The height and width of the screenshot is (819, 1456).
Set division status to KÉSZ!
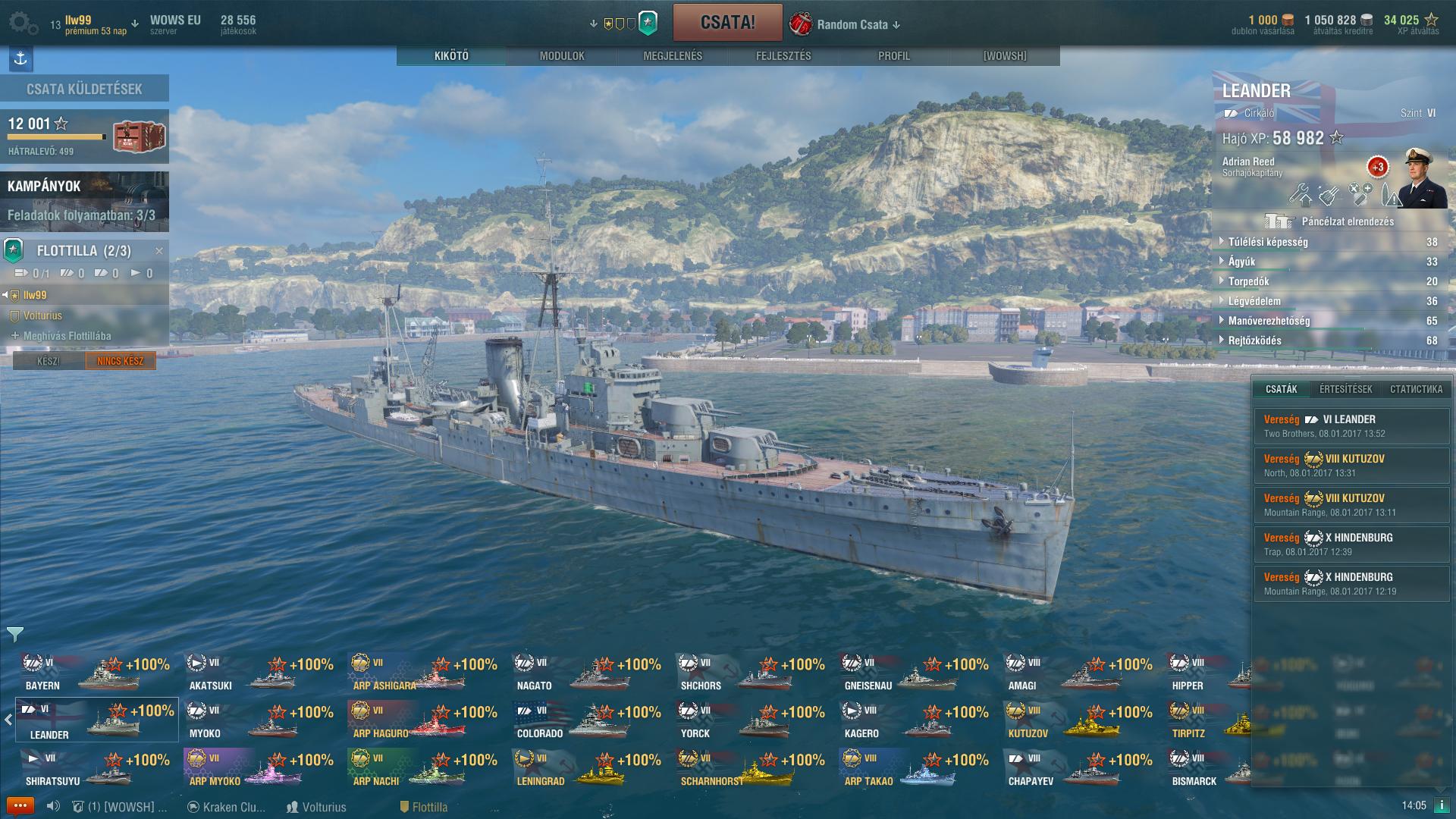pyautogui.click(x=49, y=361)
